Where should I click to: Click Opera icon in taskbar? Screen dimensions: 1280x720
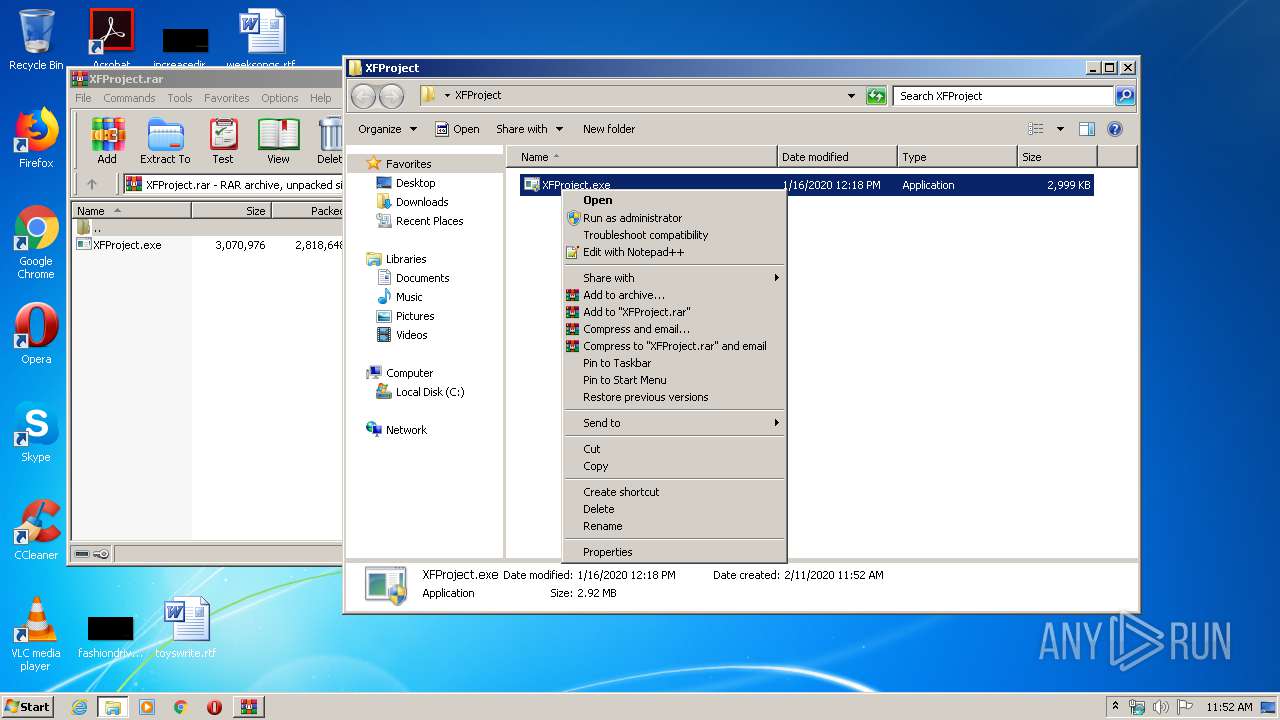[214, 707]
